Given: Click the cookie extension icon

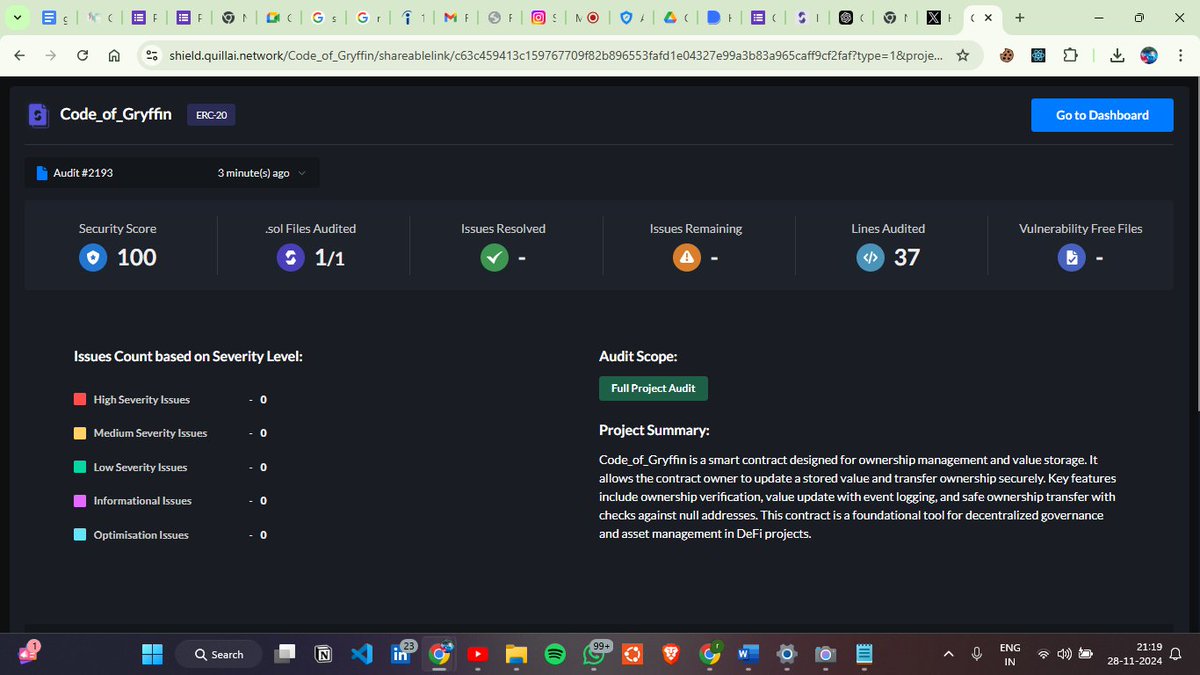Looking at the screenshot, I should (x=1005, y=56).
